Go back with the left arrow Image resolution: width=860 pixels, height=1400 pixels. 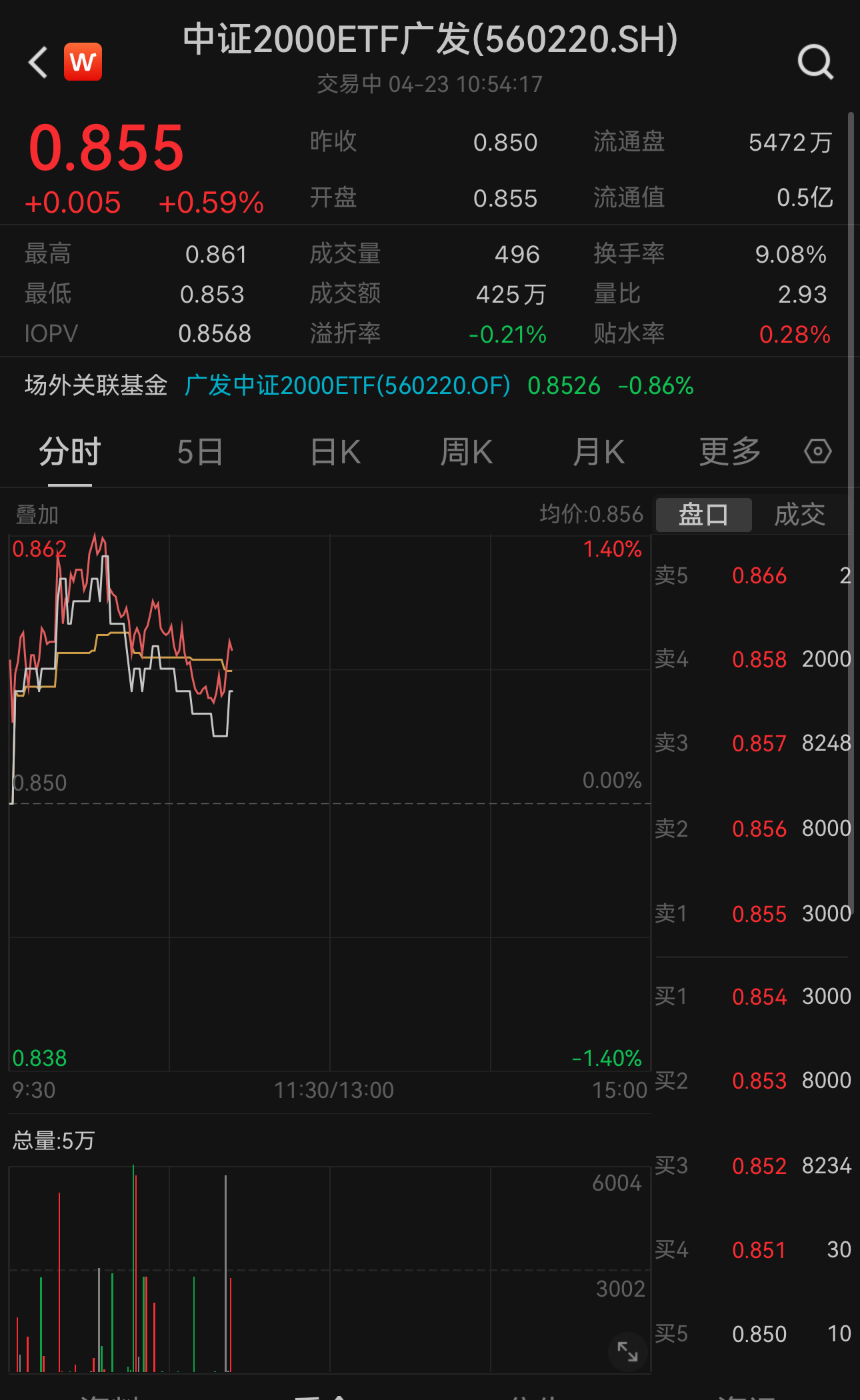39,62
